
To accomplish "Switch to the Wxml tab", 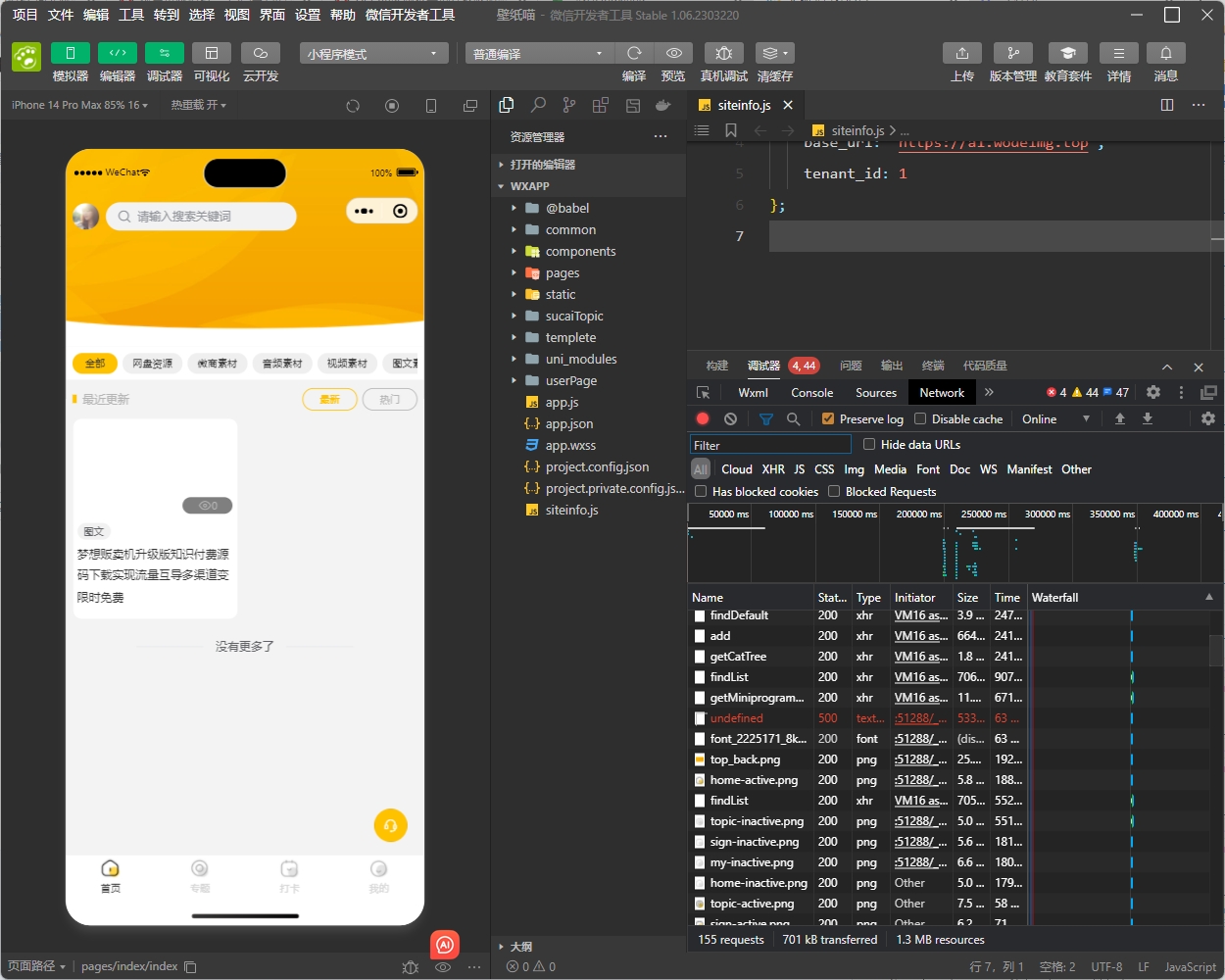I will click(753, 392).
